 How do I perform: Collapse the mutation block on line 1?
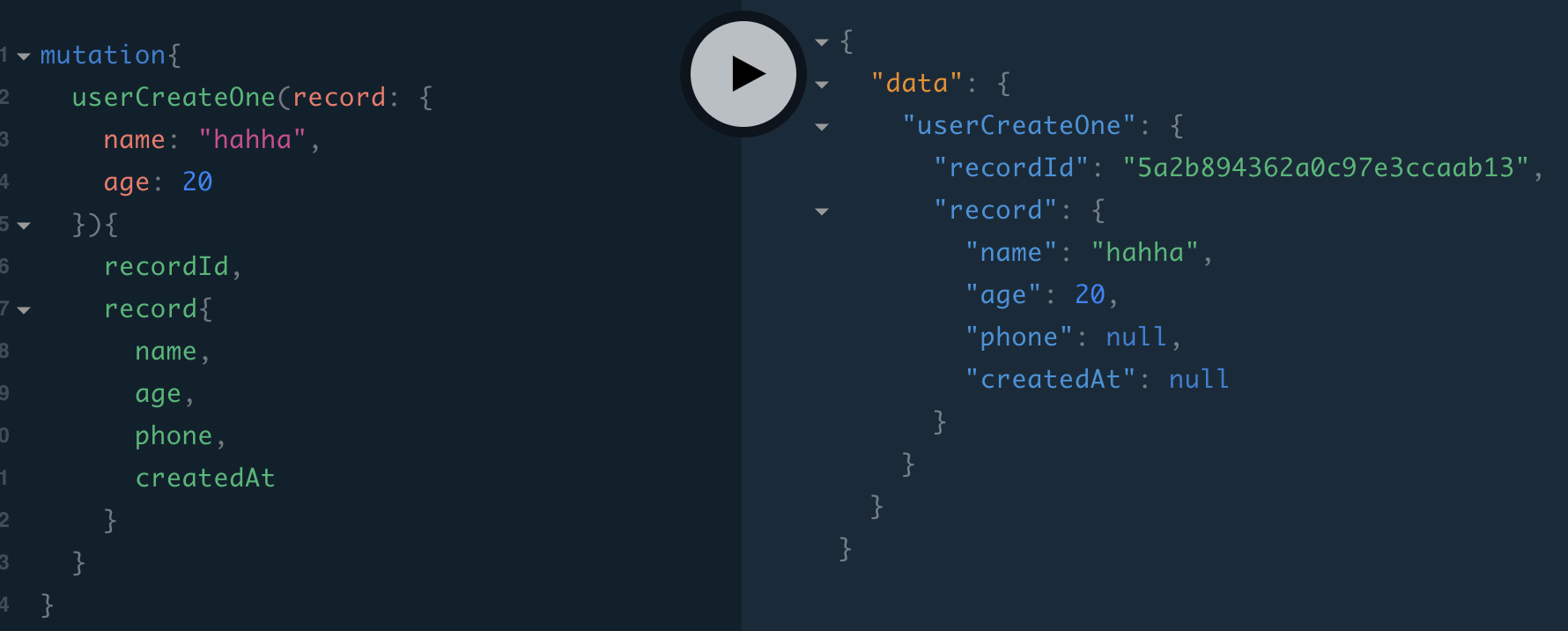(x=24, y=56)
